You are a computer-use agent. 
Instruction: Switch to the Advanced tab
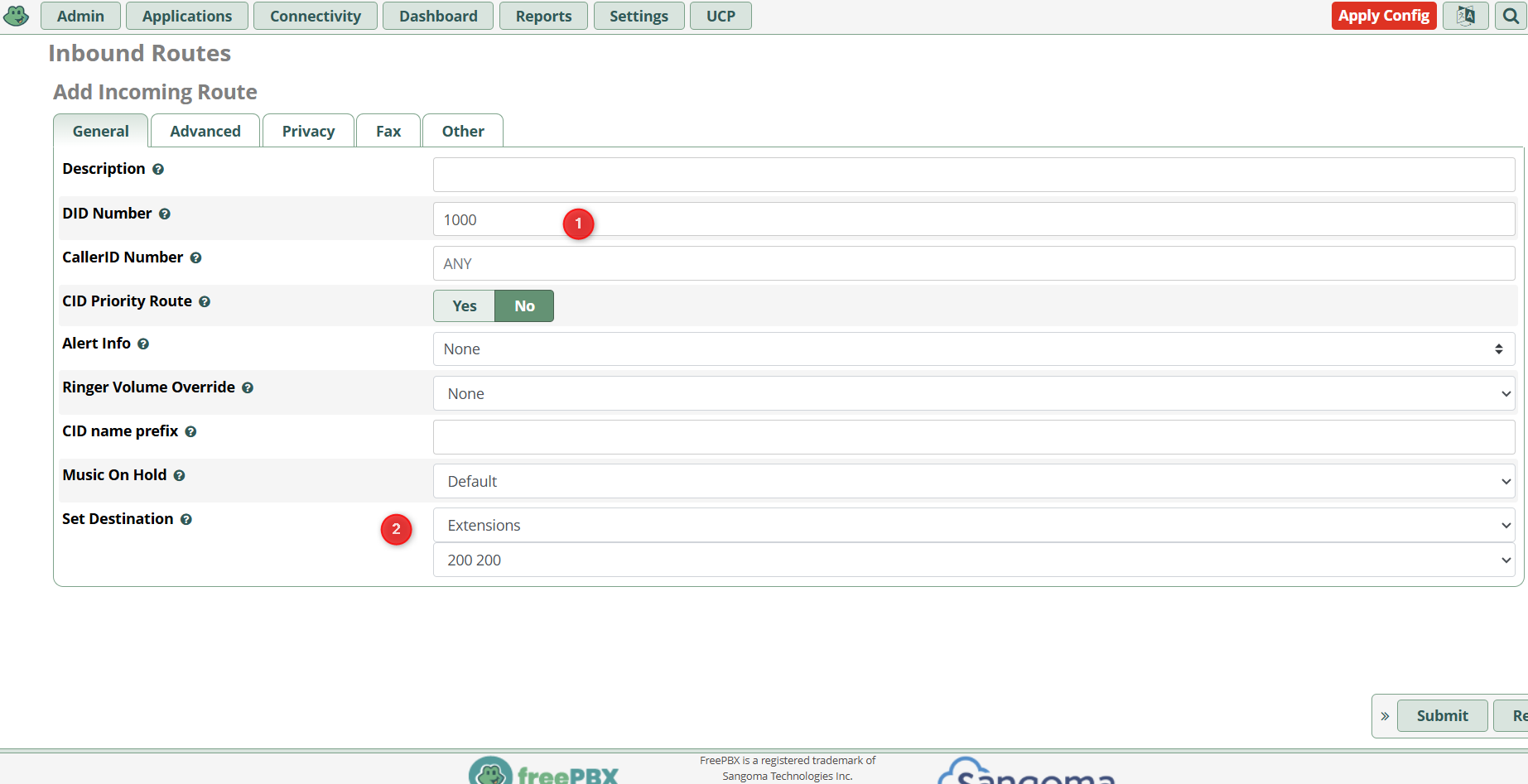click(205, 131)
